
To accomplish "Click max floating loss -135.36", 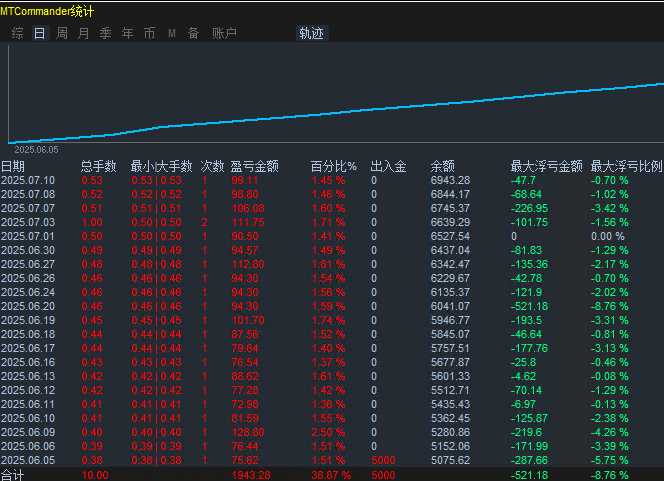I will point(529,264).
